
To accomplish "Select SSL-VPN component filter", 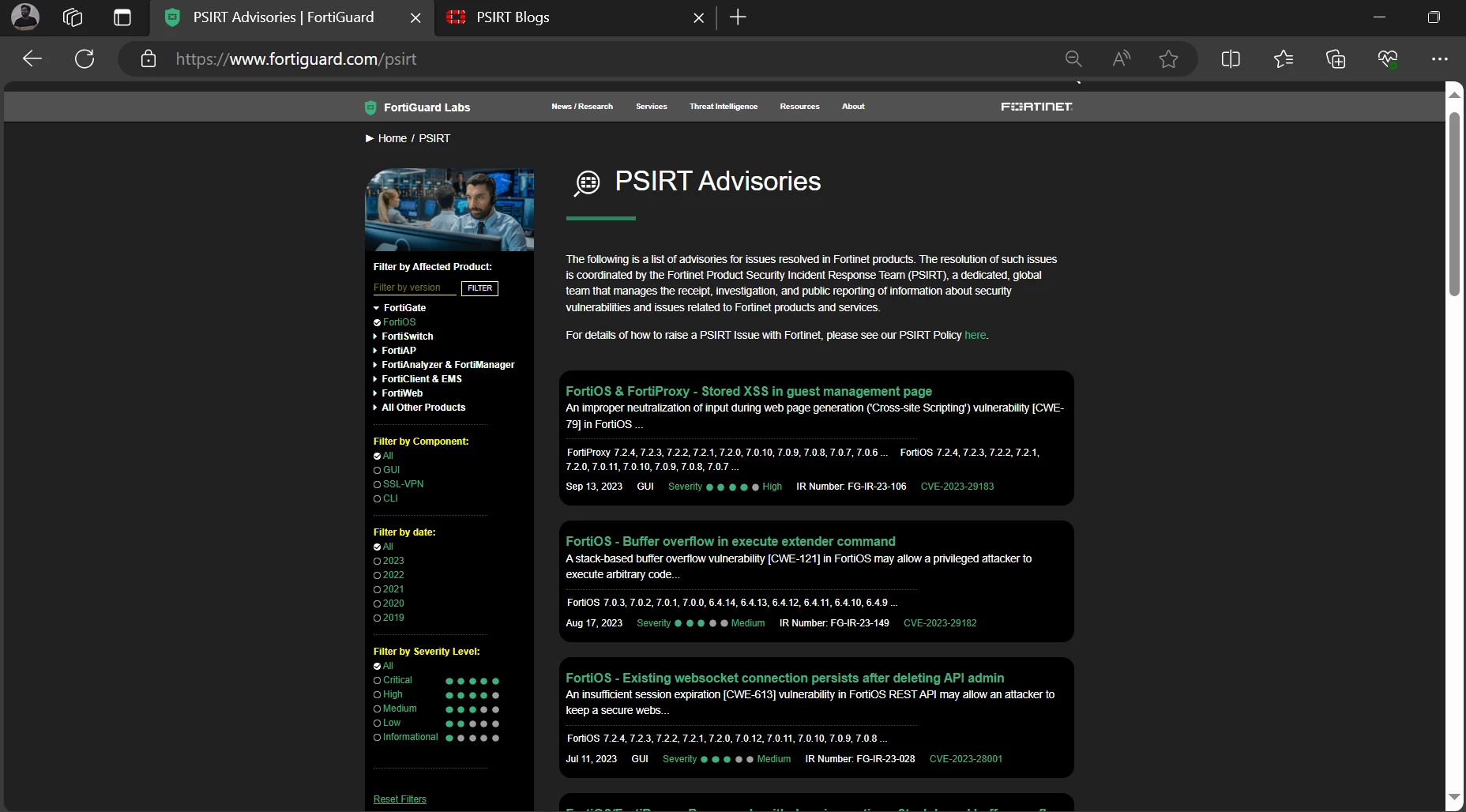I will pyautogui.click(x=399, y=484).
